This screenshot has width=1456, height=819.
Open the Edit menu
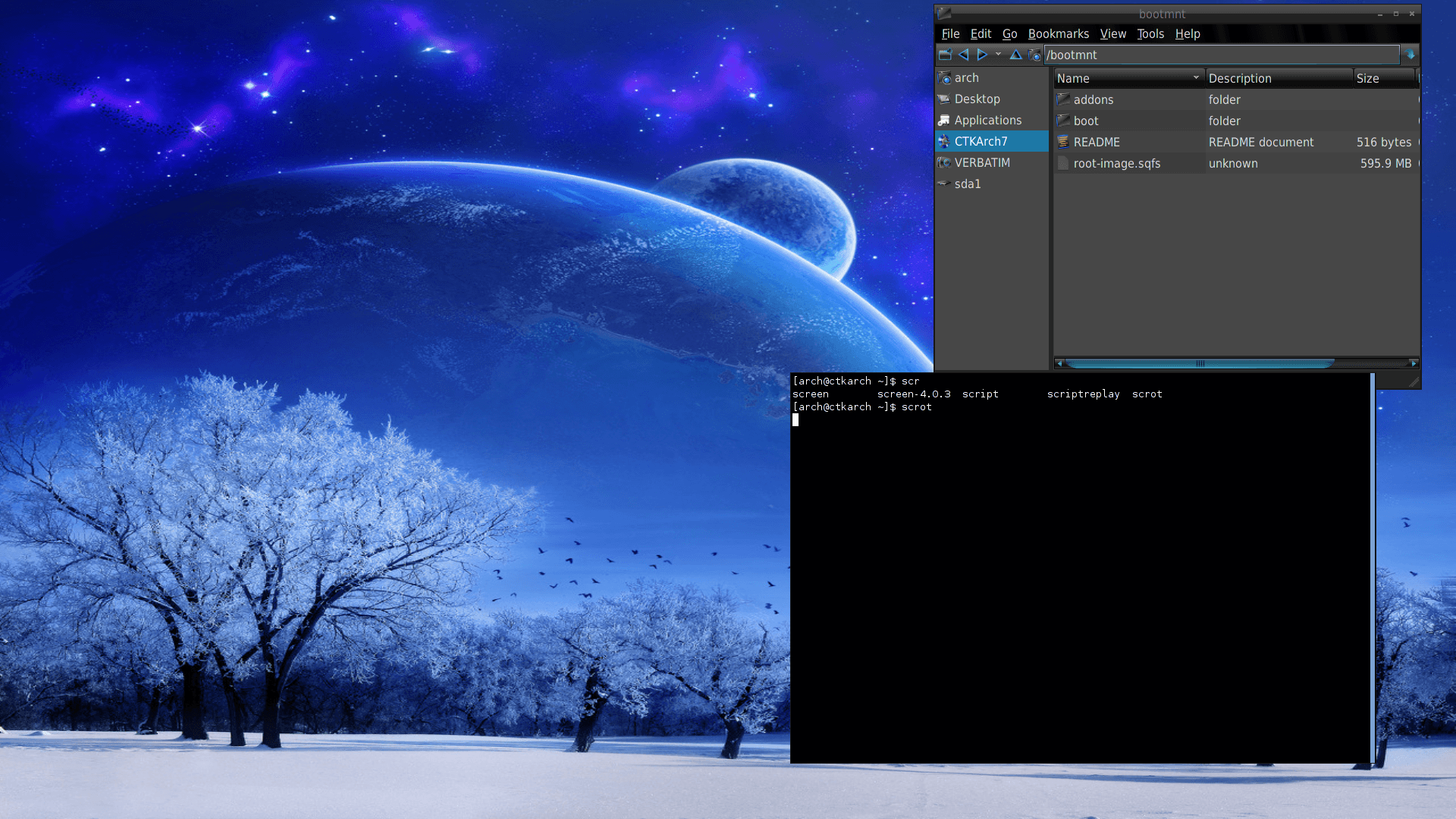point(981,33)
